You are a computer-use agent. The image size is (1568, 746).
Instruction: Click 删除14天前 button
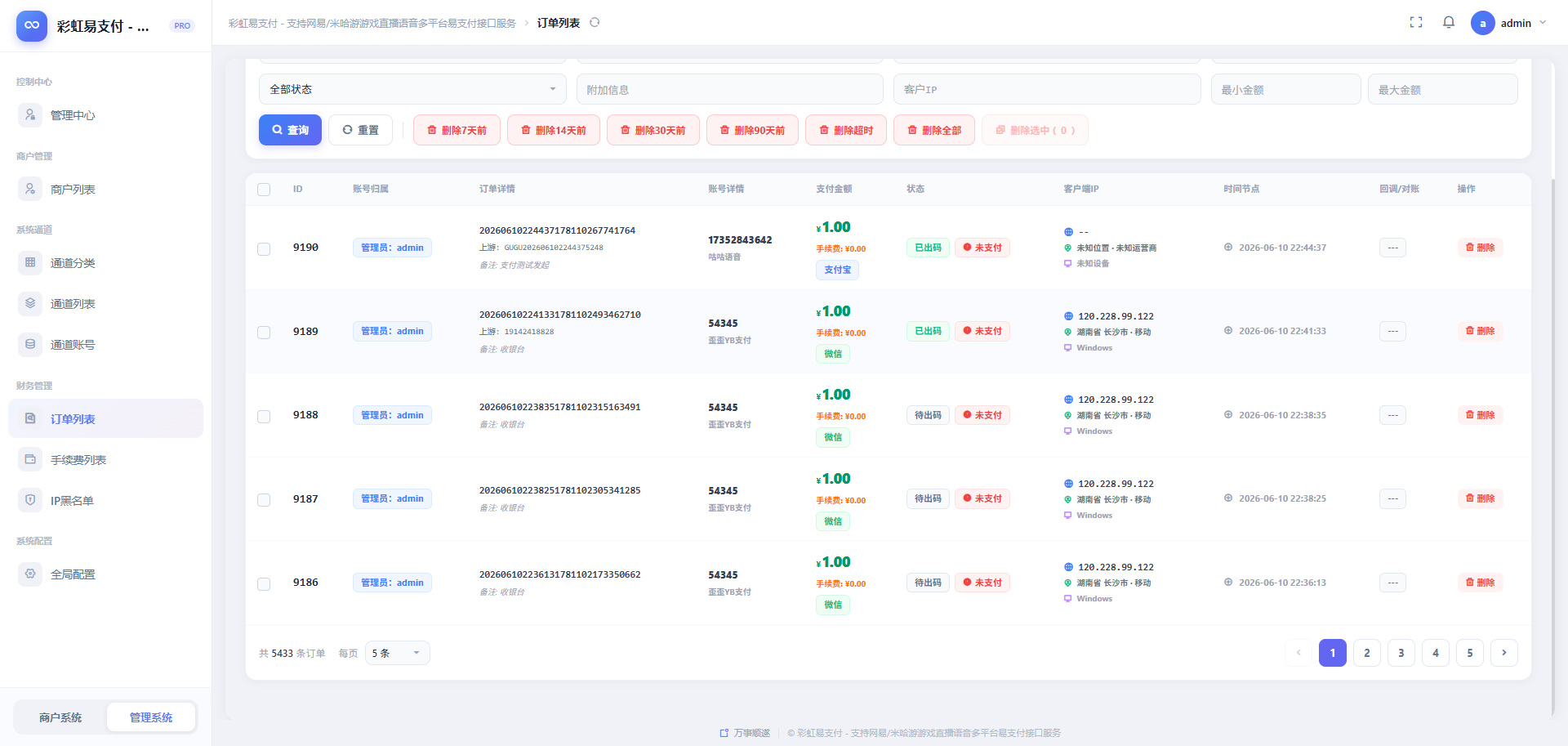click(x=554, y=130)
